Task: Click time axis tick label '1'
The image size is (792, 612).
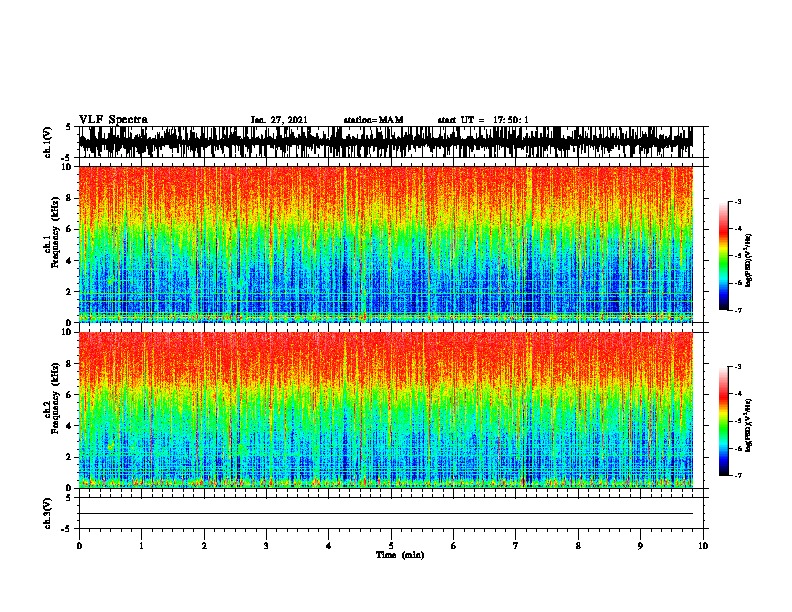Action: [x=141, y=546]
